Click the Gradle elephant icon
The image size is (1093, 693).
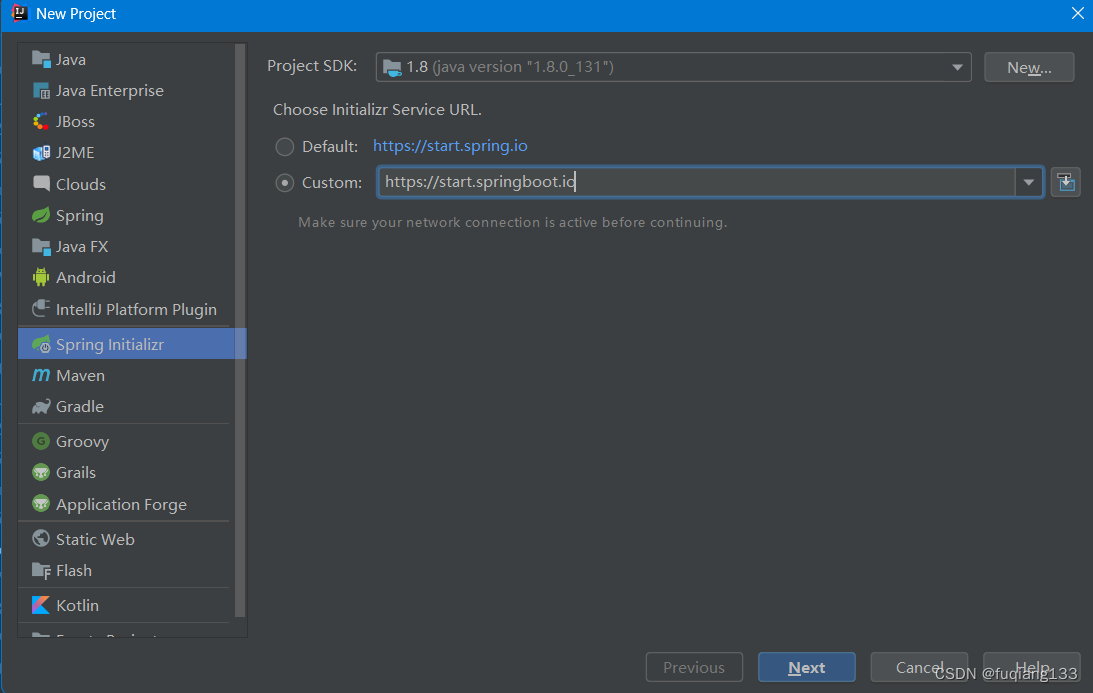click(x=41, y=406)
